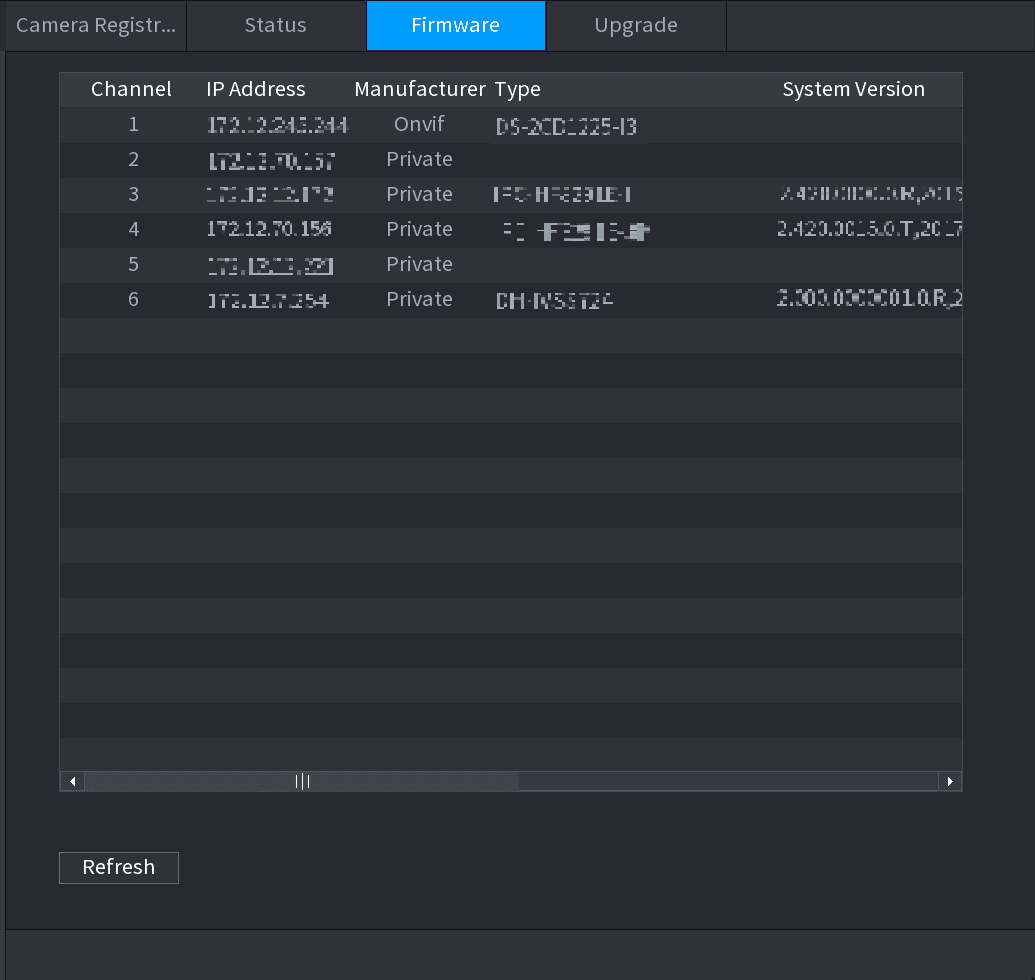
Task: Click channel 3 system version cell
Action: (x=871, y=193)
